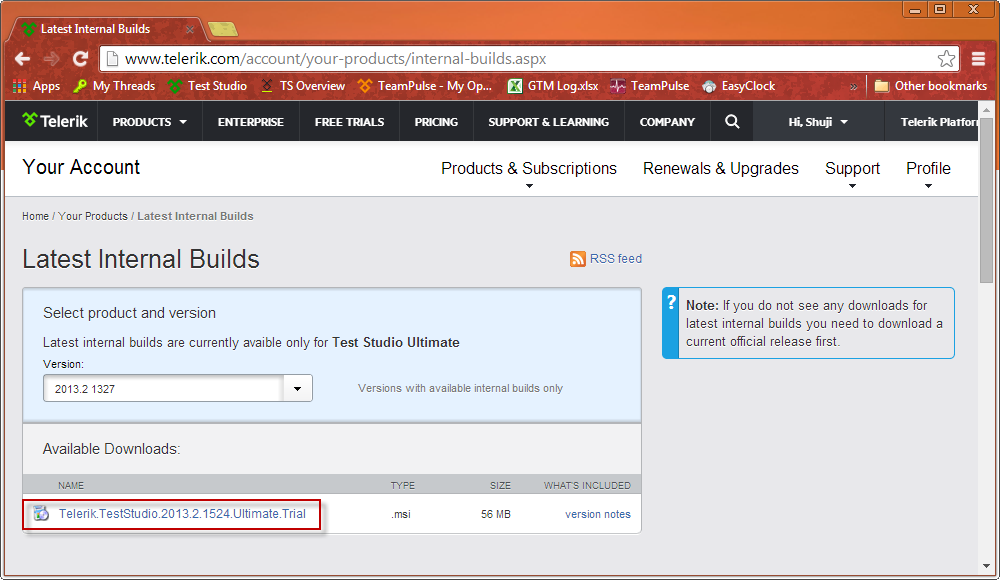1000x580 pixels.
Task: Open the FREE TRIALS menu item
Action: 349,122
